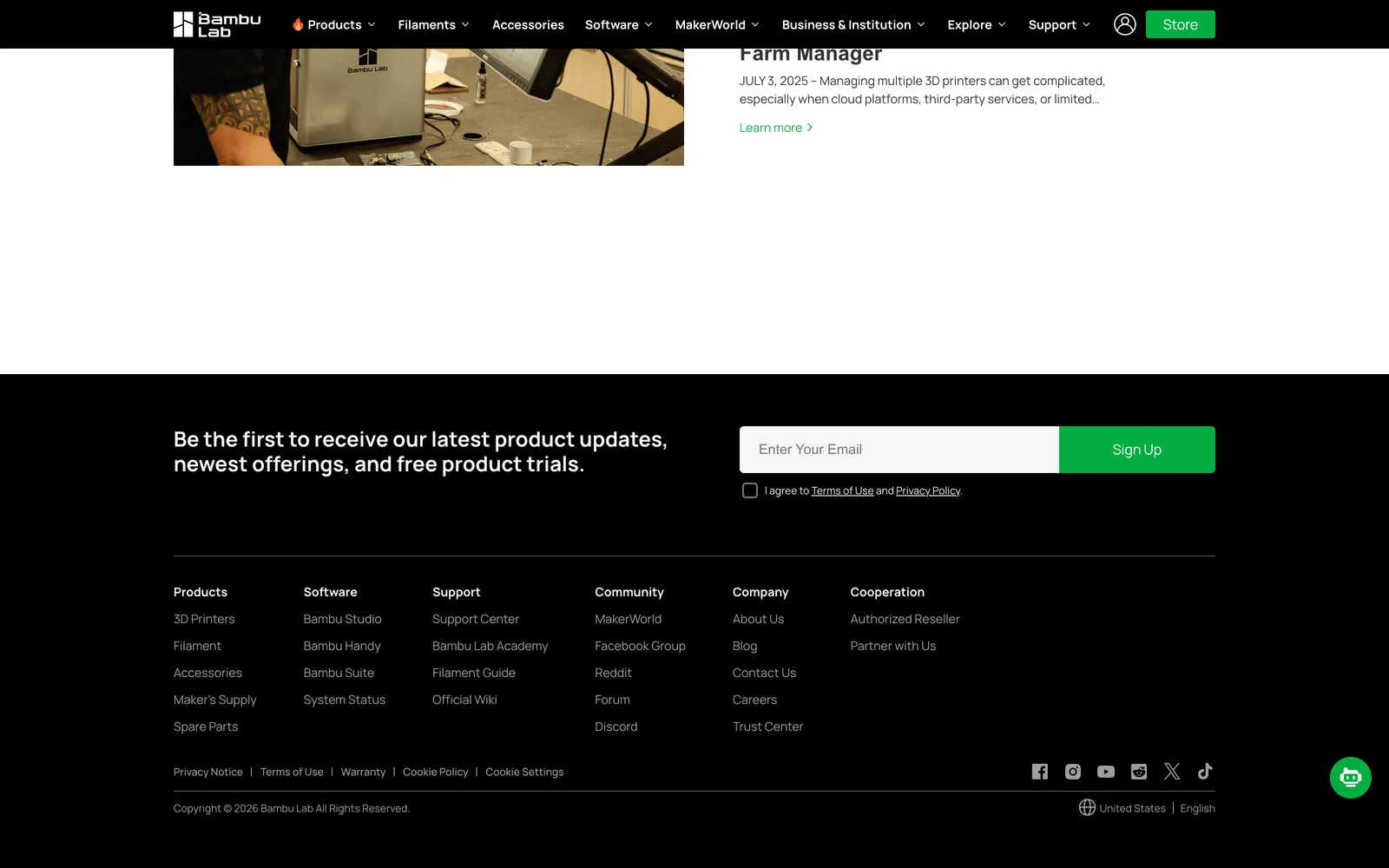Change language from English

pos(1197,808)
